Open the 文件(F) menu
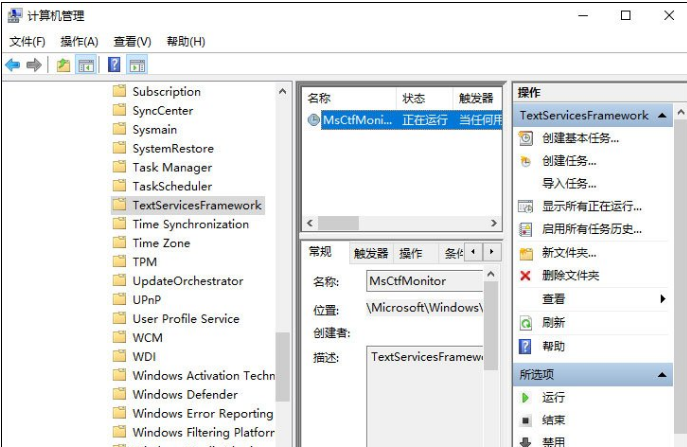 [x=27, y=42]
